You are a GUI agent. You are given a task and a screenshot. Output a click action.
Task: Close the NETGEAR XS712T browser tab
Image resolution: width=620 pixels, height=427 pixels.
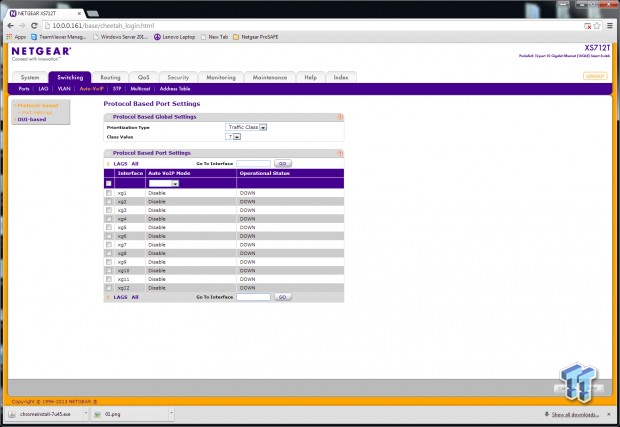click(79, 13)
